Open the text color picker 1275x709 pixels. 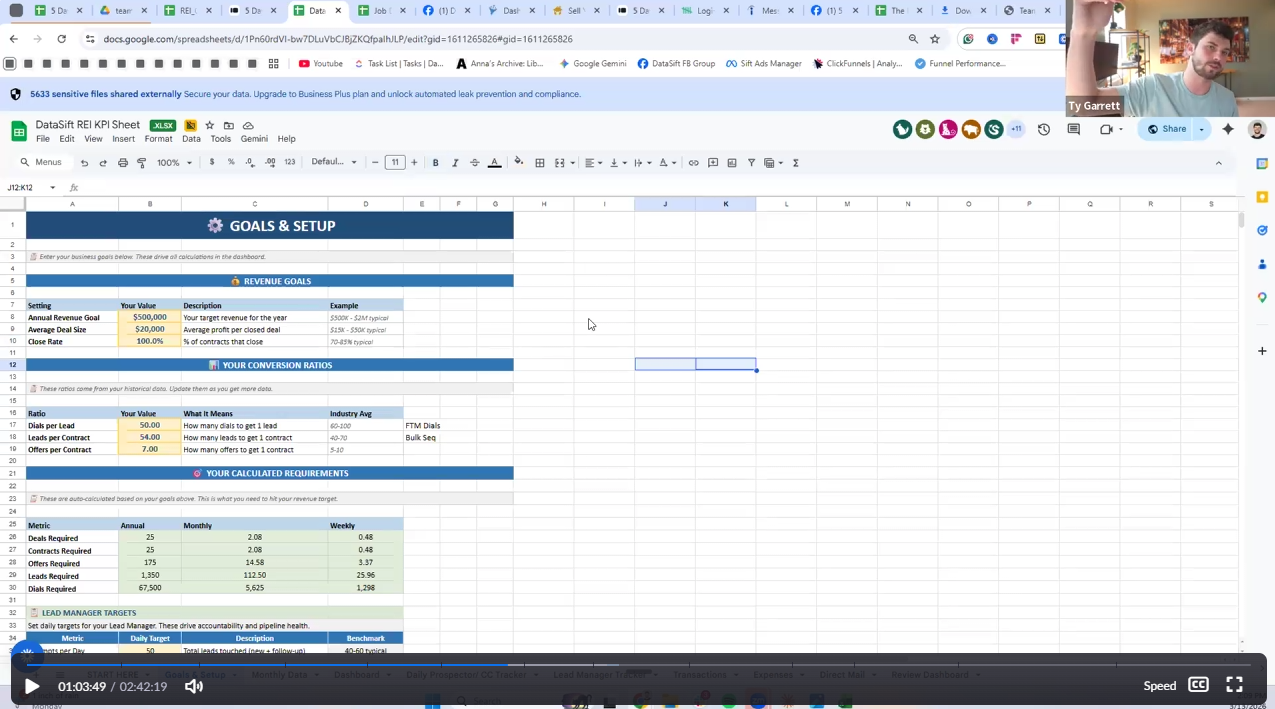pos(494,163)
